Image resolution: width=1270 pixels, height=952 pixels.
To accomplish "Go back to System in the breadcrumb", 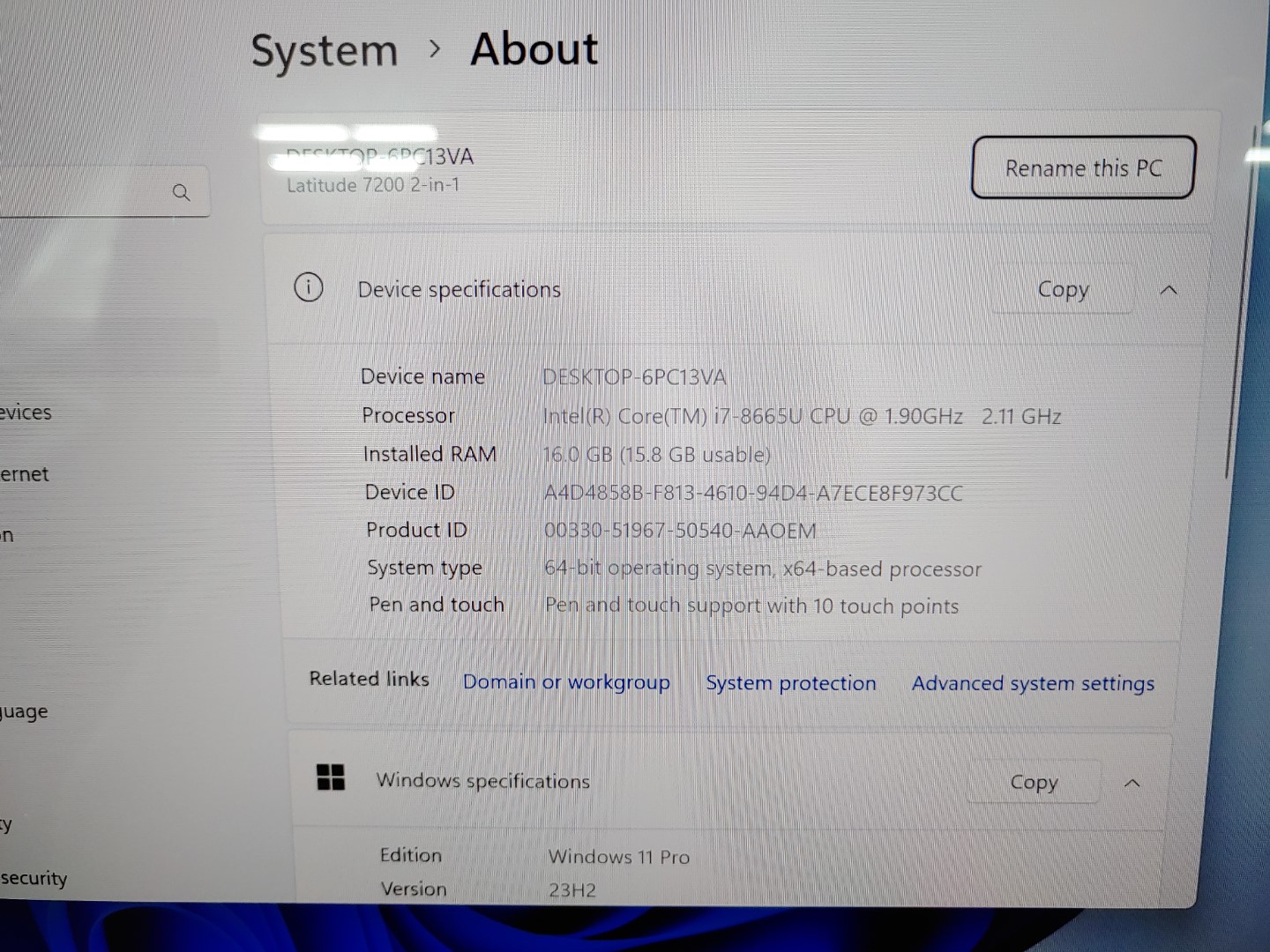I will [325, 50].
